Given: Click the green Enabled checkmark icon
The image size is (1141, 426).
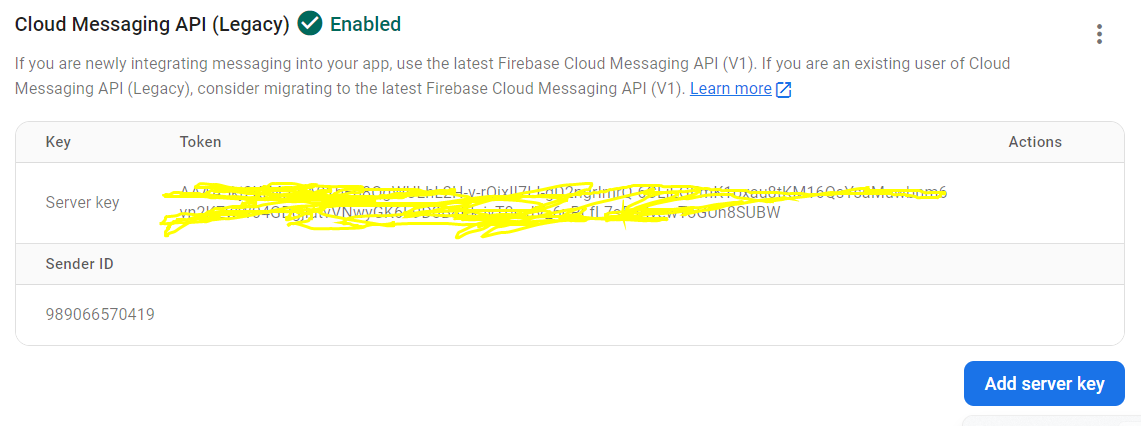Looking at the screenshot, I should pos(310,23).
